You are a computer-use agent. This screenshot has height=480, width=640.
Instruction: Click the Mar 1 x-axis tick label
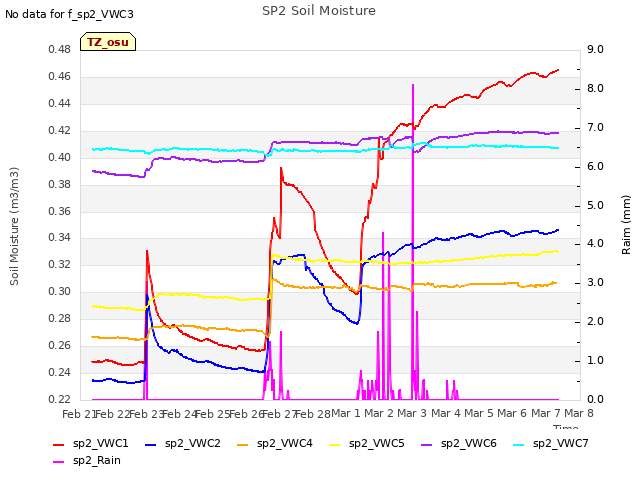[346, 414]
